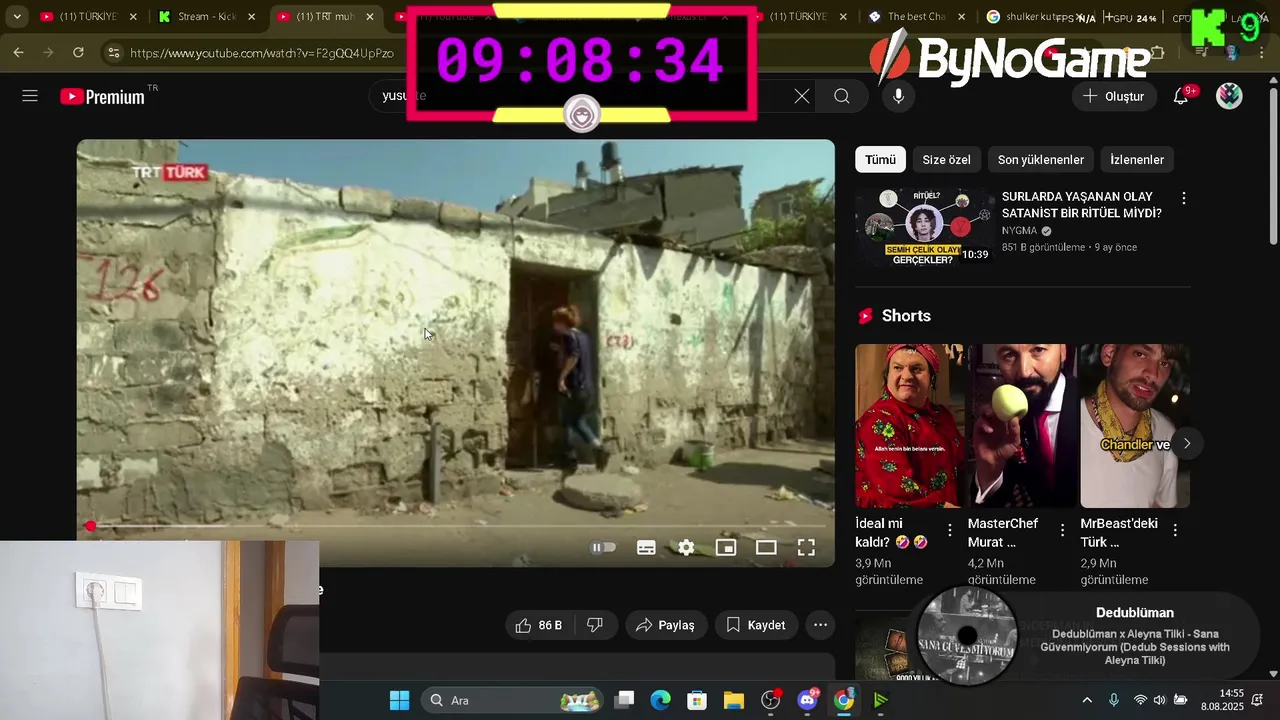The height and width of the screenshot is (720, 1280).
Task: Open the MrBeast'deki Türk short thumbnail
Action: [1135, 426]
